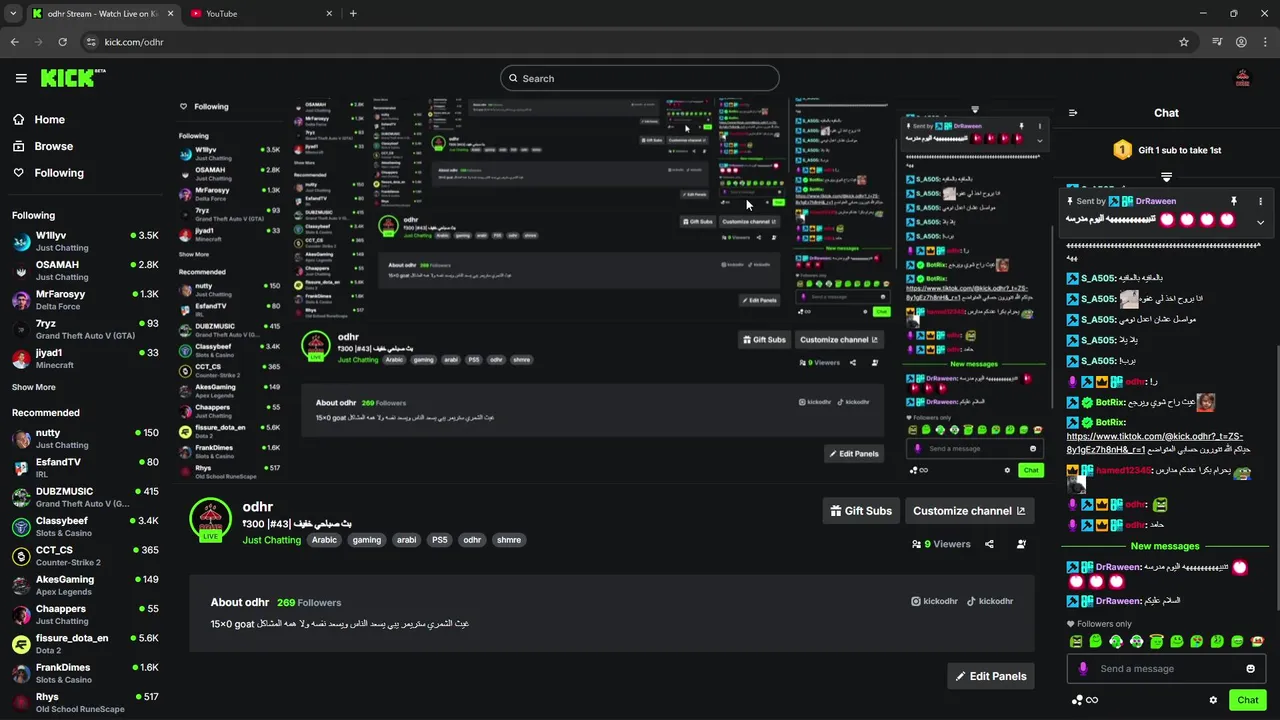Click the channel points dots icon
Image resolution: width=1280 pixels, height=720 pixels.
pos(1077,700)
